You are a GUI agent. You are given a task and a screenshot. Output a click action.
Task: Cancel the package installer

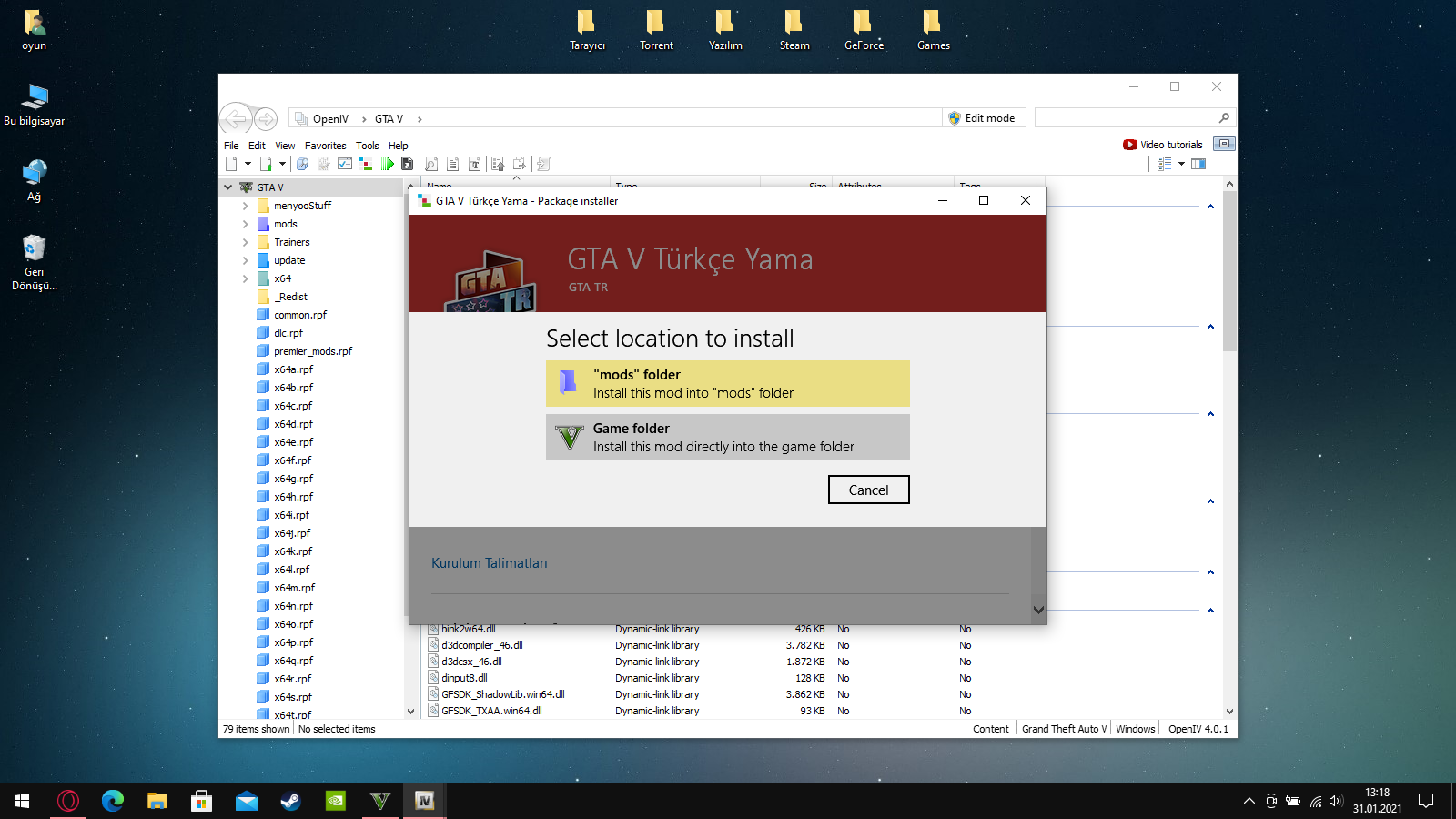pyautogui.click(x=869, y=490)
